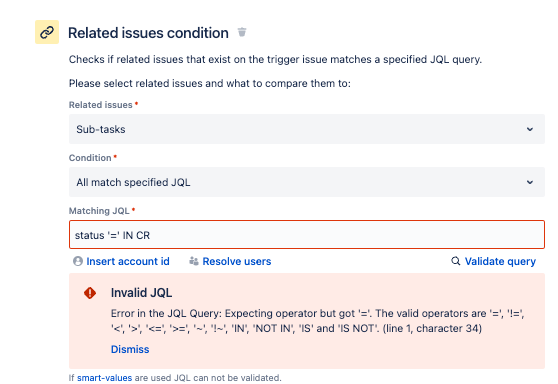
Task: Delete the condition via trash icon
Action: [x=242, y=32]
